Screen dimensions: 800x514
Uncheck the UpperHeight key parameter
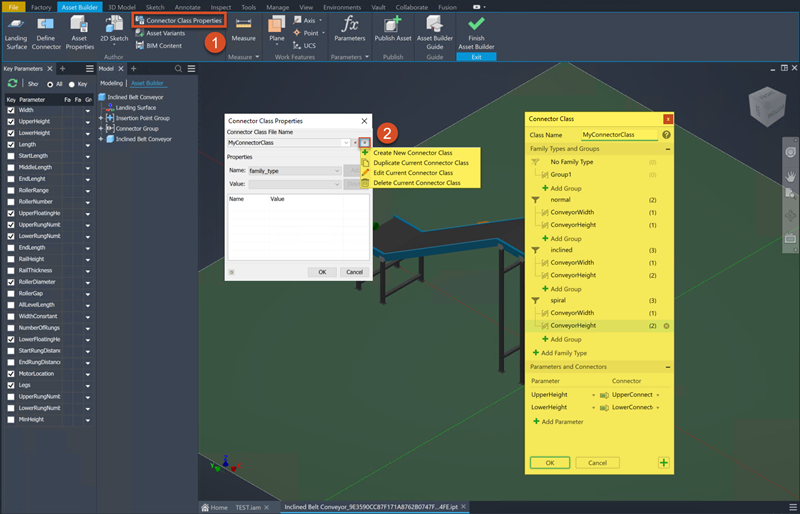point(11,121)
